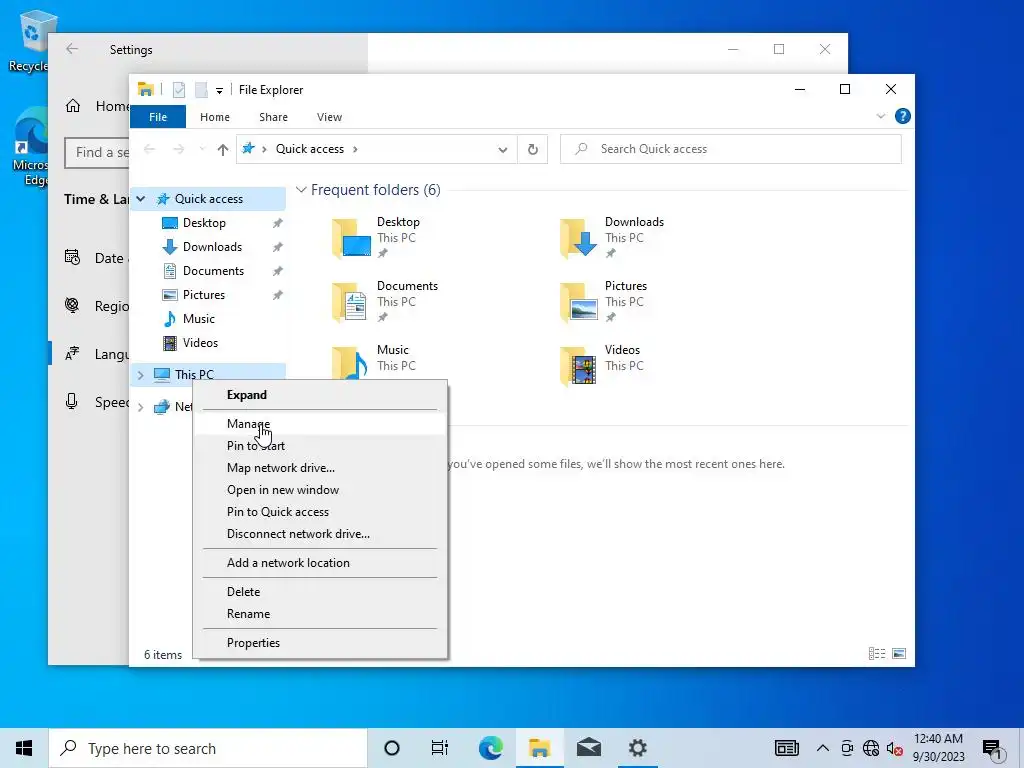Viewport: 1024px width, 768px height.
Task: Open the address bar history dropdown
Action: pos(502,150)
